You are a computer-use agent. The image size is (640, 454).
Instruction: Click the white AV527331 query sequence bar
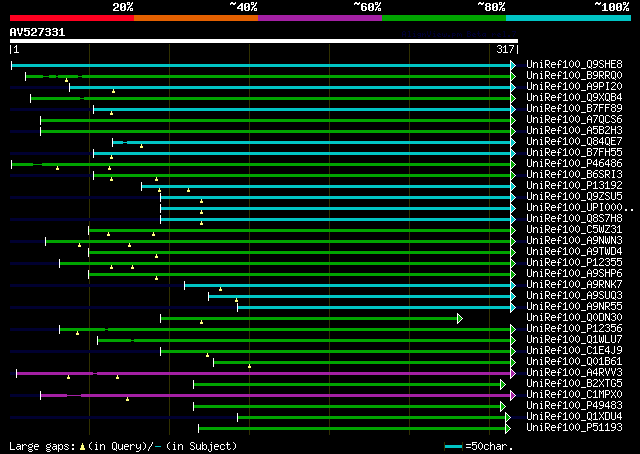tap(264, 41)
